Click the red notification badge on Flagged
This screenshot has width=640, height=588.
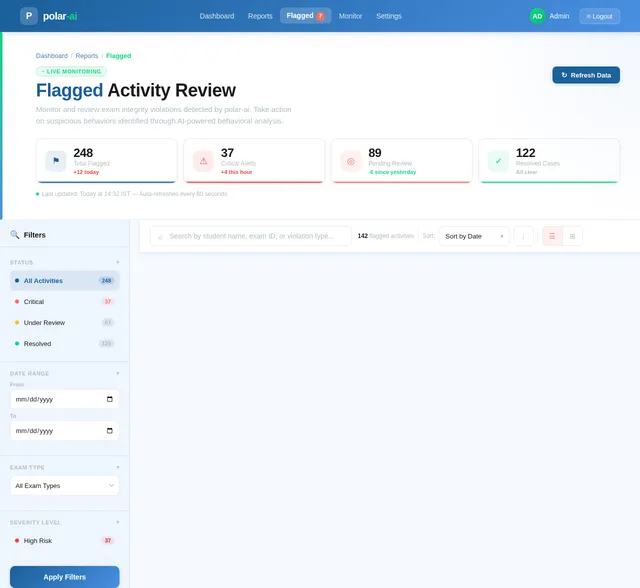pyautogui.click(x=320, y=16)
